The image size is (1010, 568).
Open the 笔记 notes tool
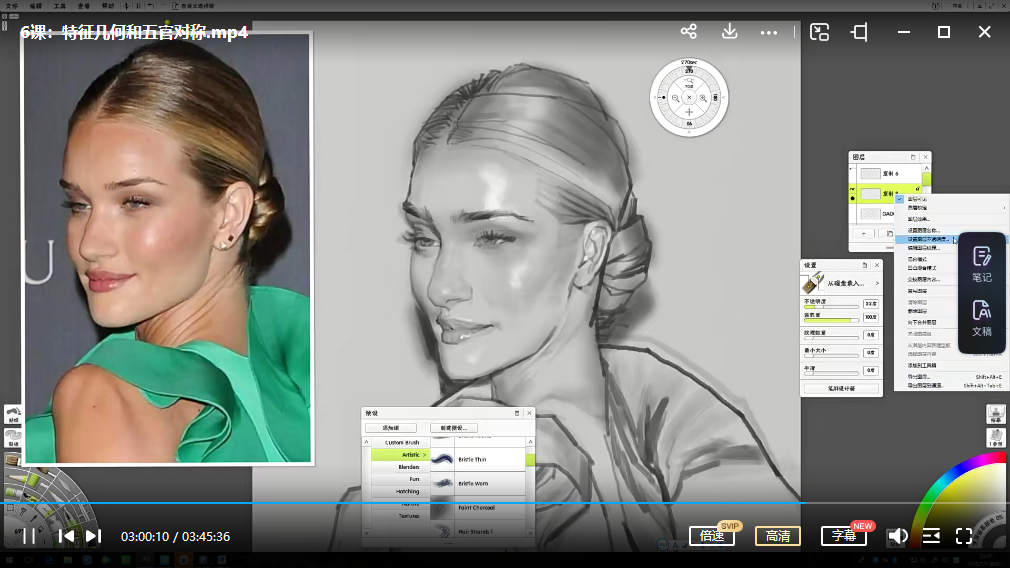(x=982, y=265)
